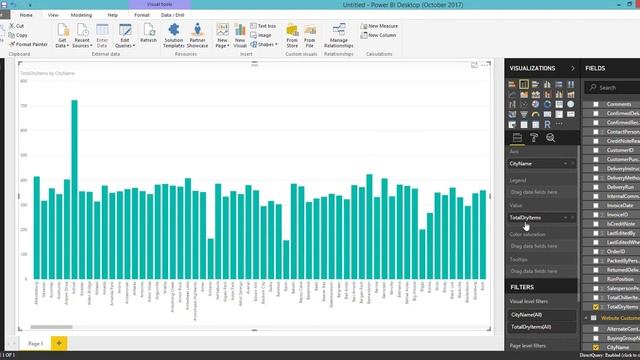Image resolution: width=640 pixels, height=360 pixels.
Task: Check the Comments field checkbox
Action: (596, 104)
